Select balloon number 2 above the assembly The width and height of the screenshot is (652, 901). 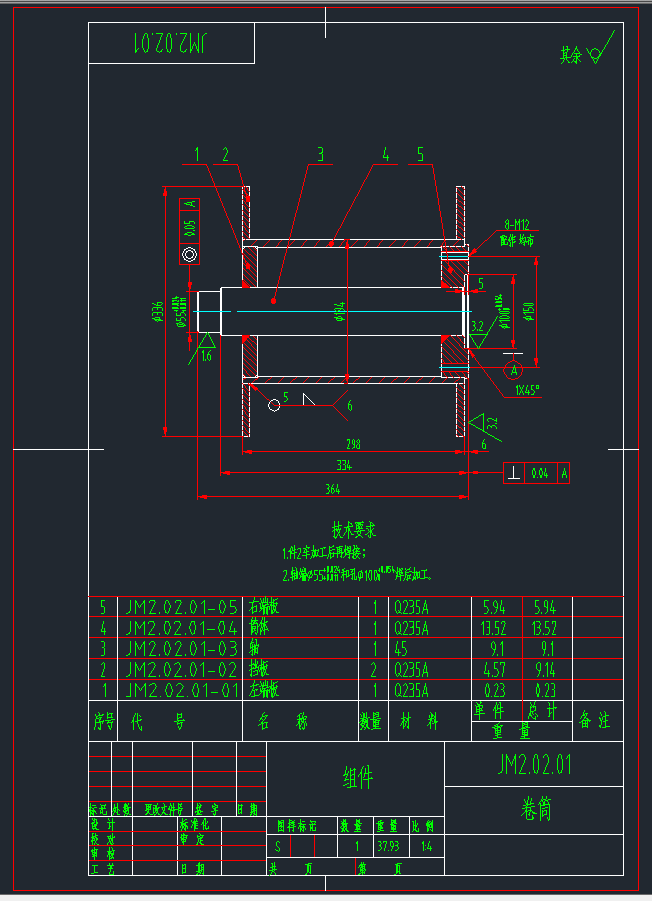(x=226, y=155)
